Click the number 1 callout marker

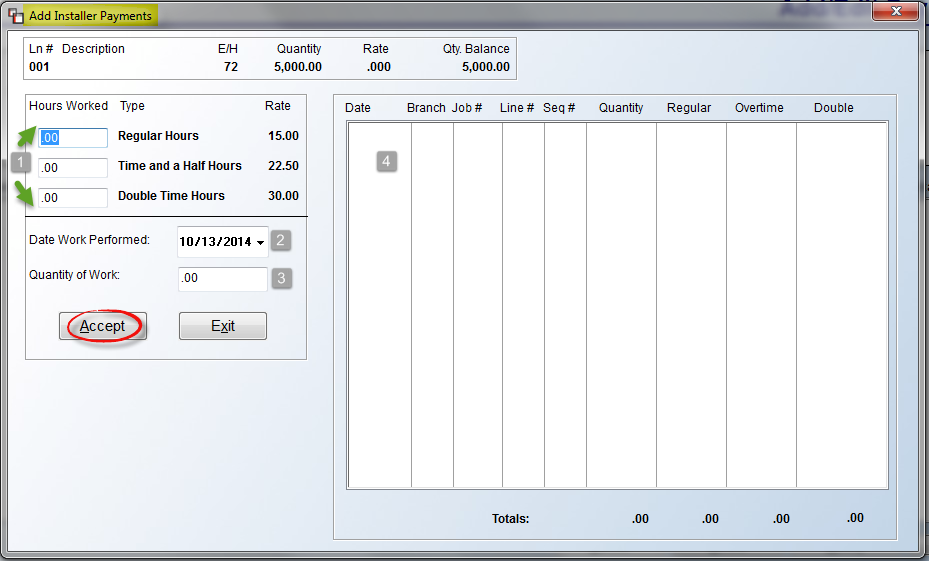[21, 163]
